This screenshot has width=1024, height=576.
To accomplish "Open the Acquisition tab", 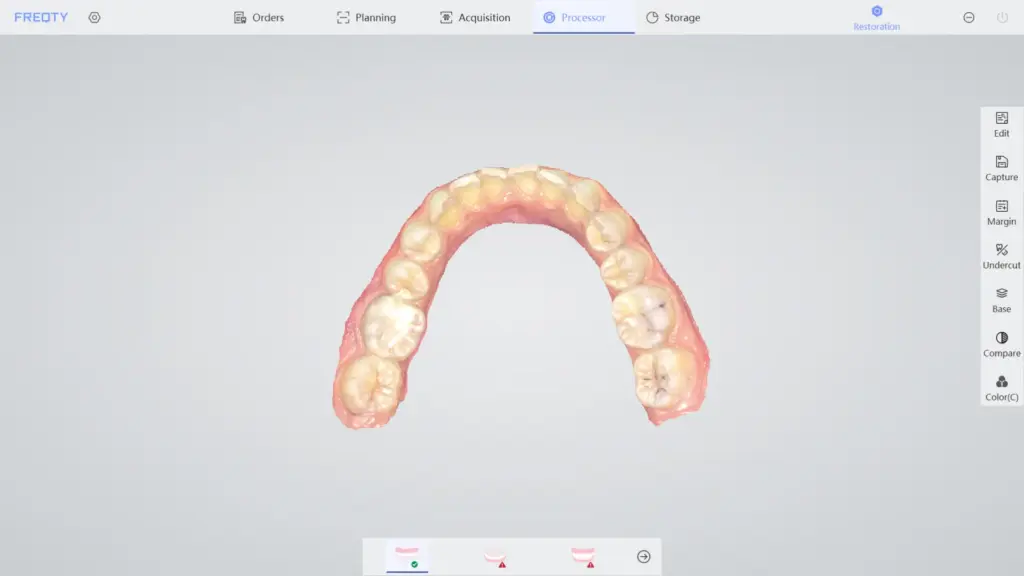I will tap(475, 17).
